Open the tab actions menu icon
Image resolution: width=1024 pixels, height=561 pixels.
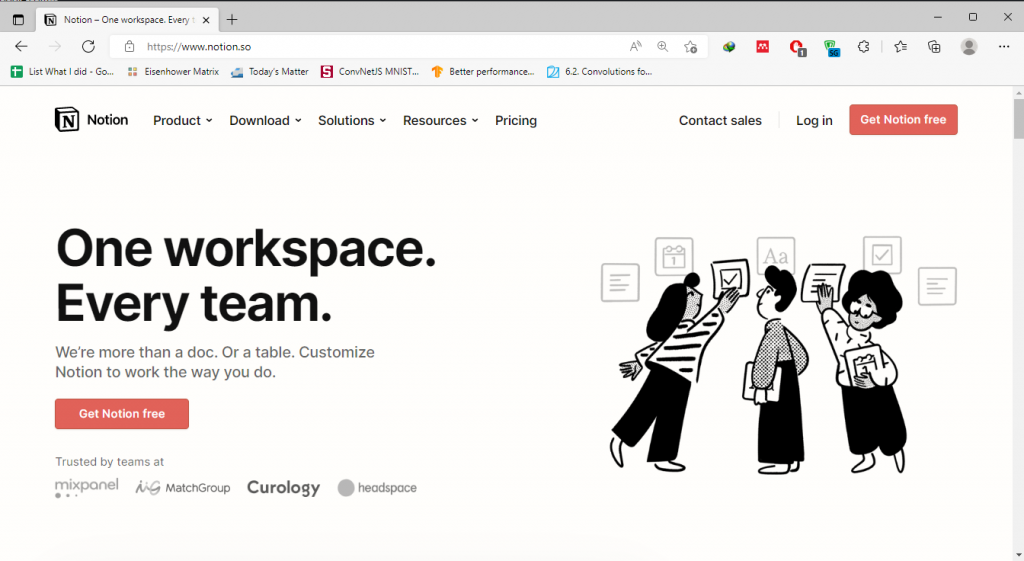pyautogui.click(x=18, y=20)
